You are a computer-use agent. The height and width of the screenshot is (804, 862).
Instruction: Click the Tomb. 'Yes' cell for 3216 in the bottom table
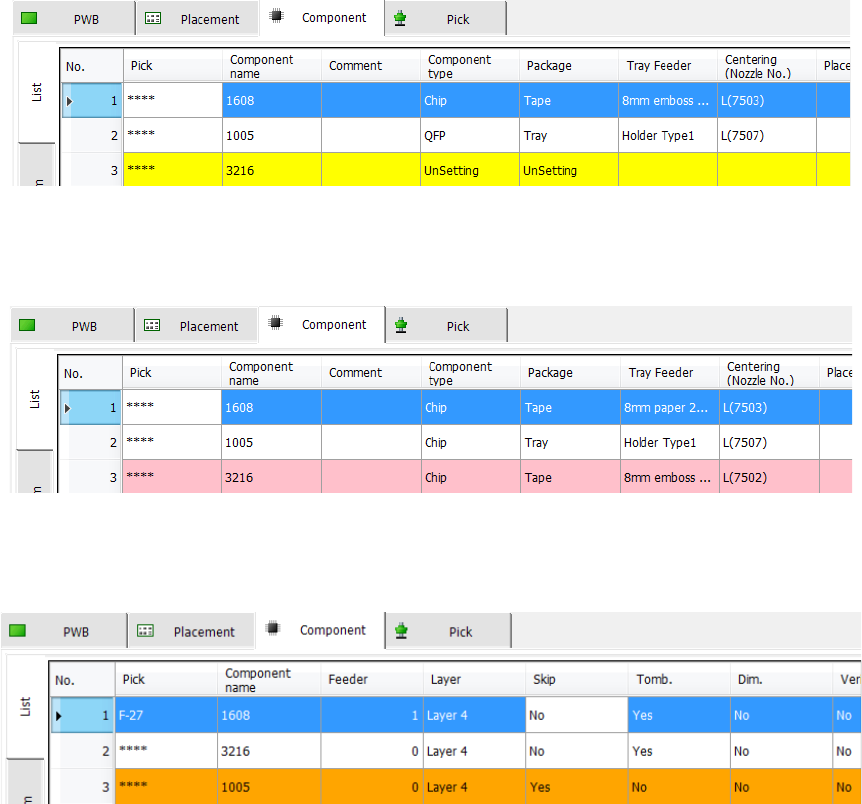[x=679, y=751]
